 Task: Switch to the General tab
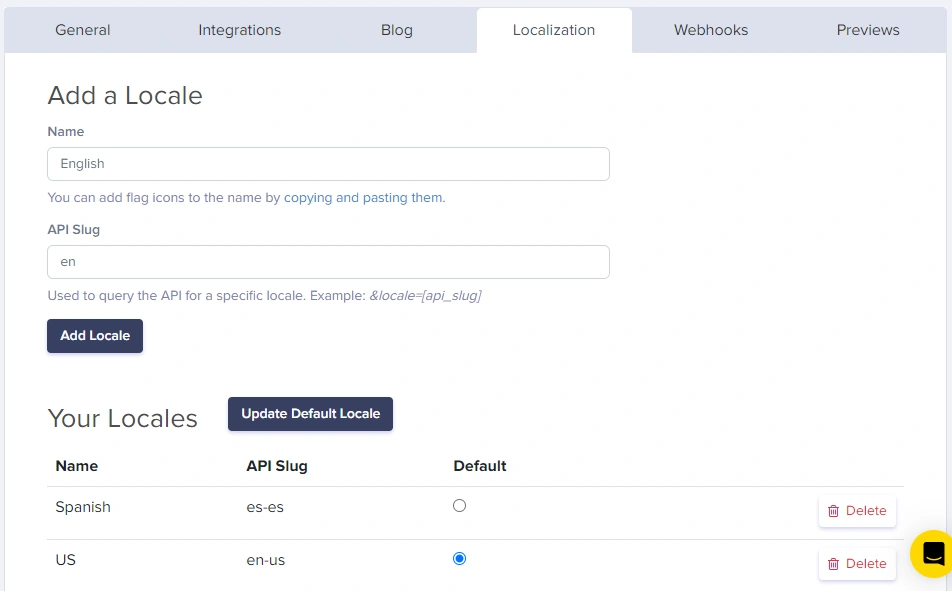(83, 30)
